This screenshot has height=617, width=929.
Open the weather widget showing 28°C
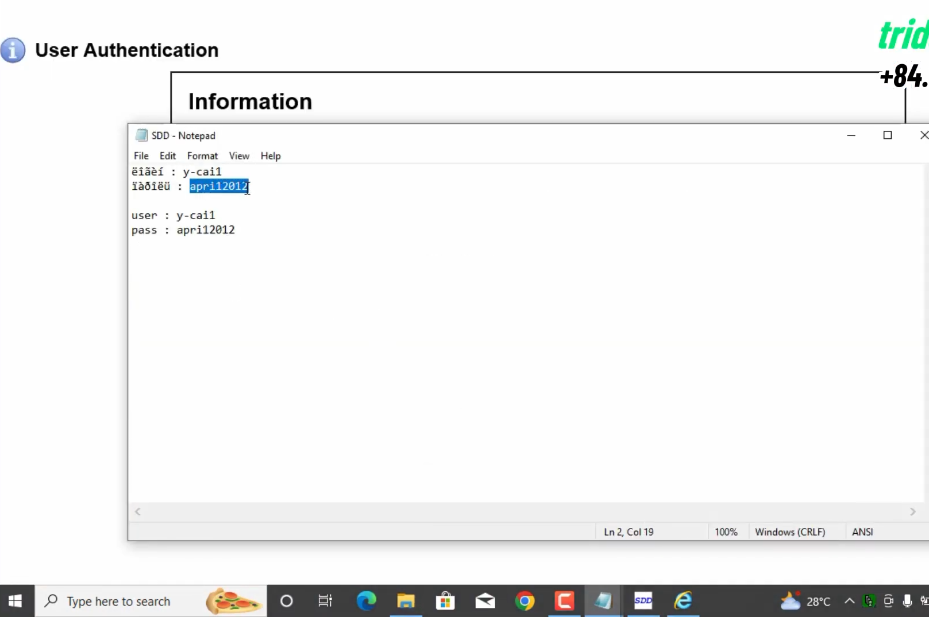pos(805,602)
